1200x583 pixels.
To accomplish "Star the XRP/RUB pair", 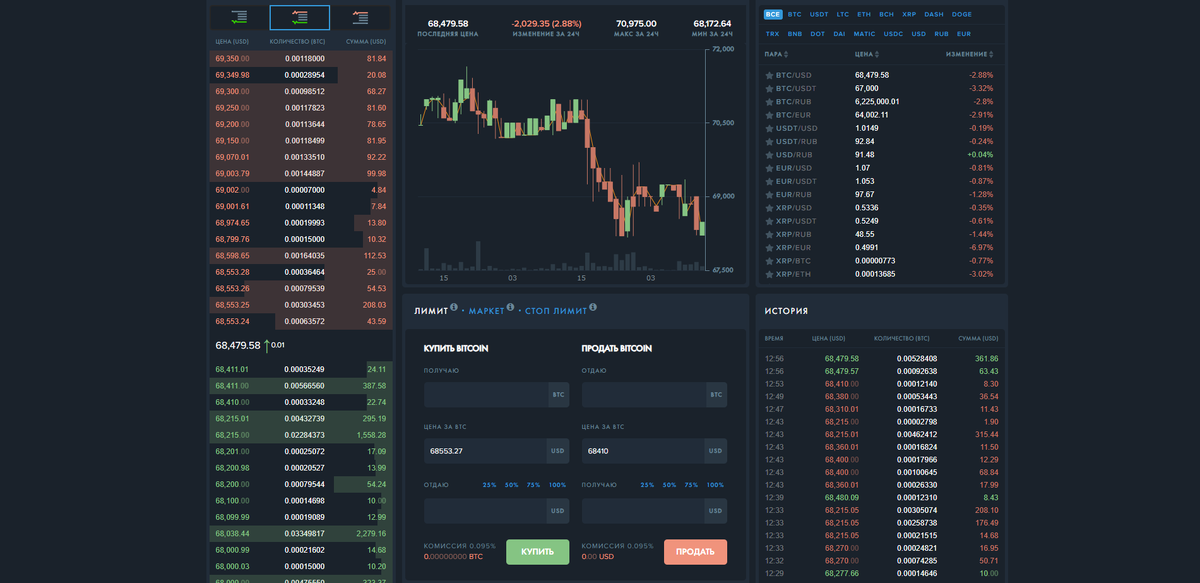I will click(x=769, y=234).
